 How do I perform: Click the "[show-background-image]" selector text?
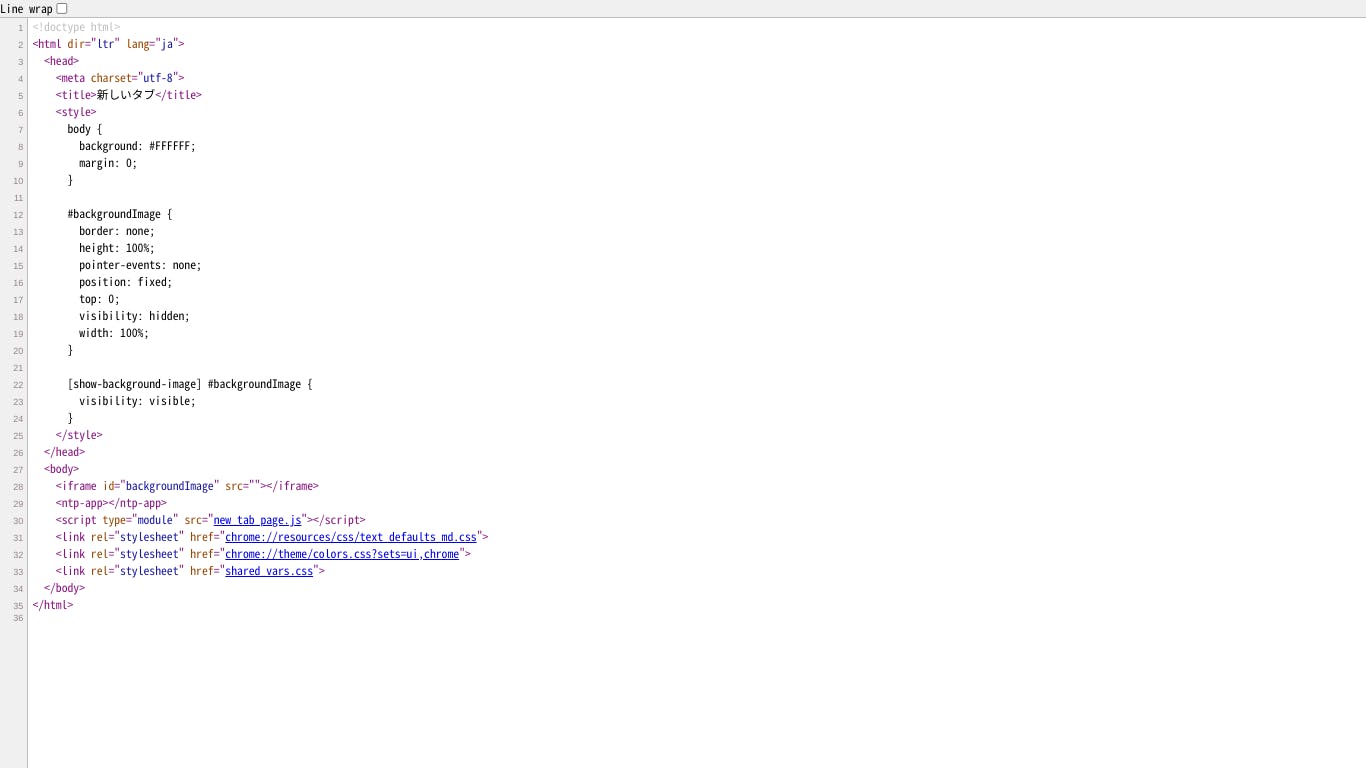coord(134,384)
